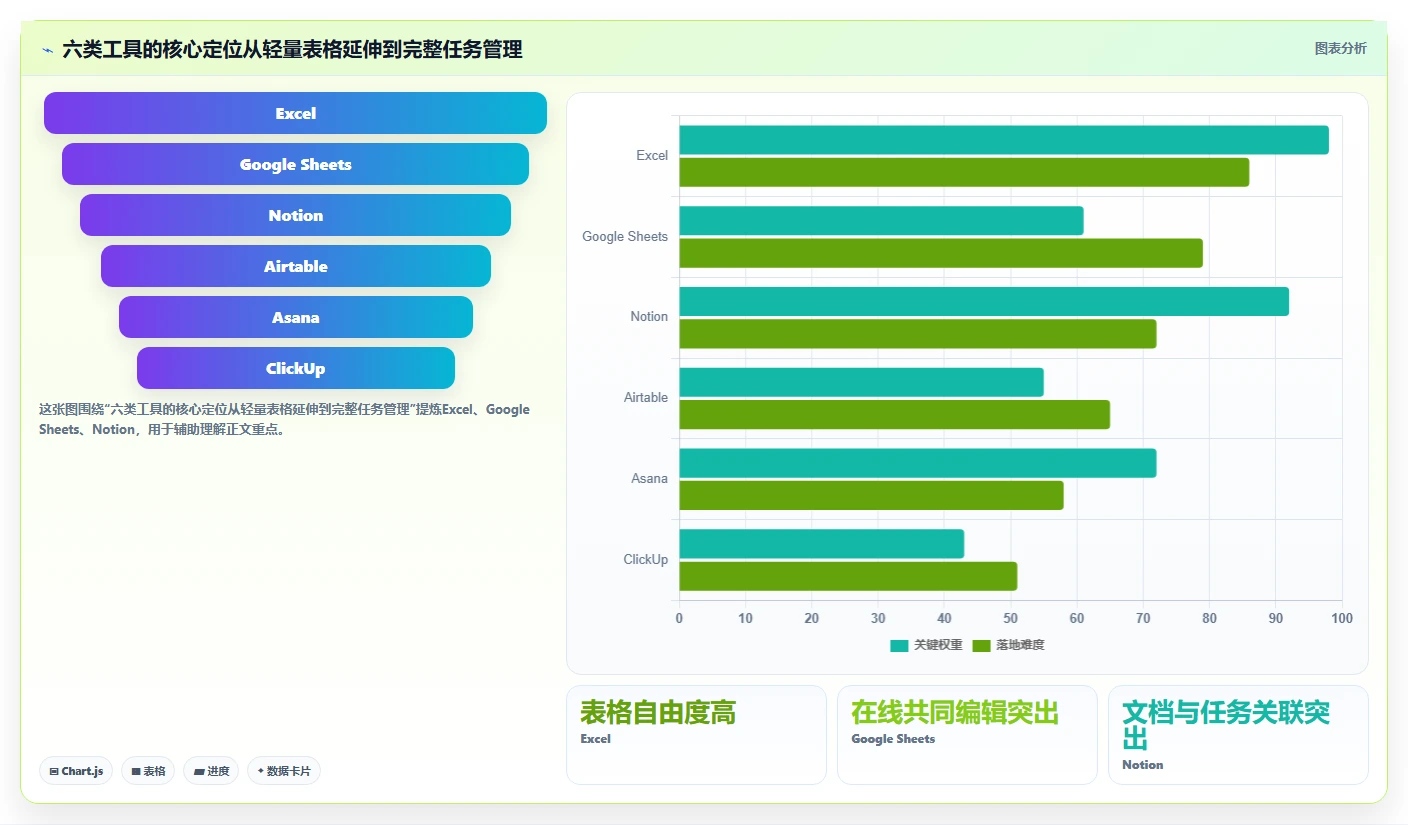Click the 表格 tag chip
Image resolution: width=1408 pixels, height=825 pixels.
coord(148,771)
